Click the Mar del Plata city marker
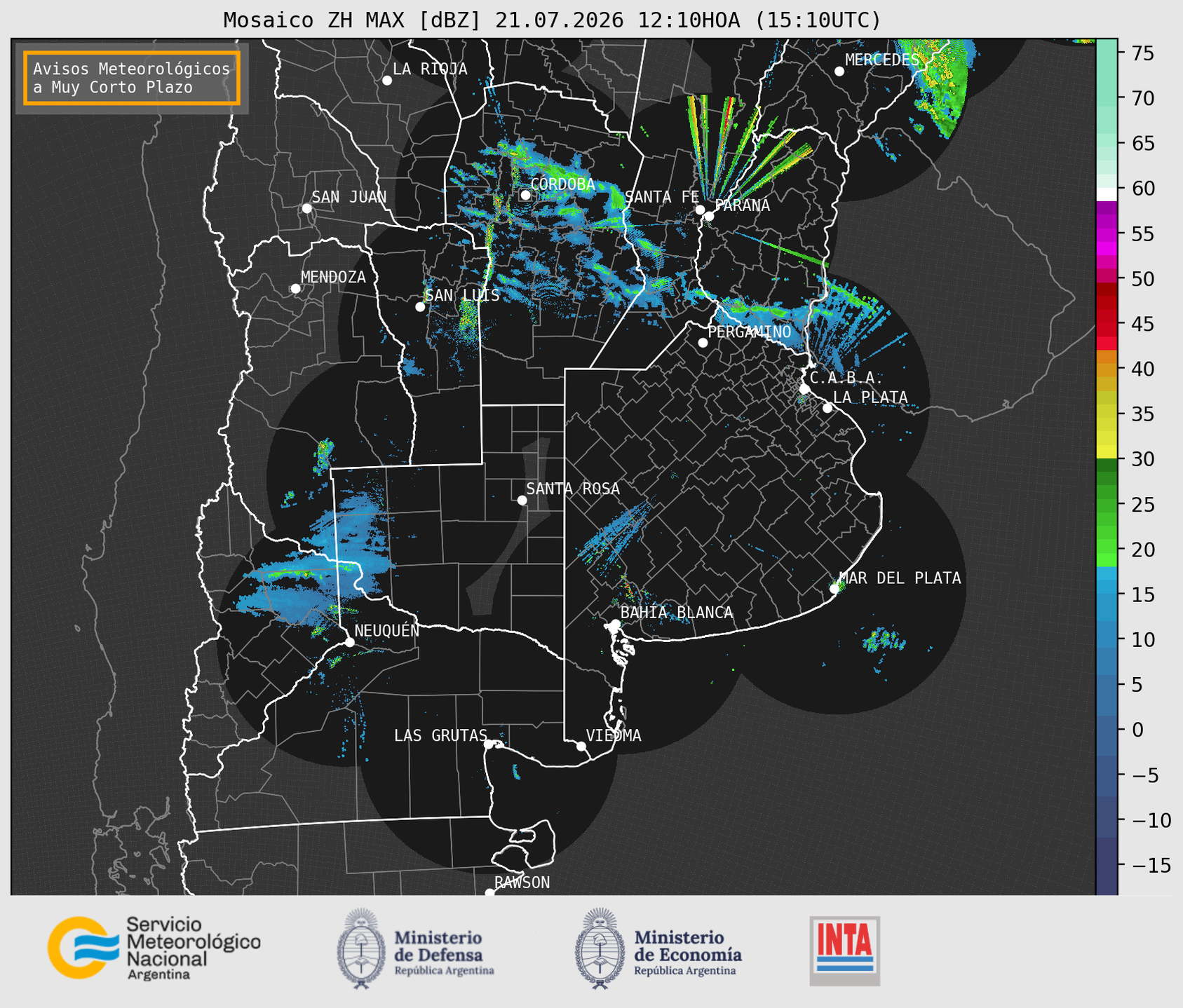Viewport: 1183px width, 1008px height. (834, 589)
